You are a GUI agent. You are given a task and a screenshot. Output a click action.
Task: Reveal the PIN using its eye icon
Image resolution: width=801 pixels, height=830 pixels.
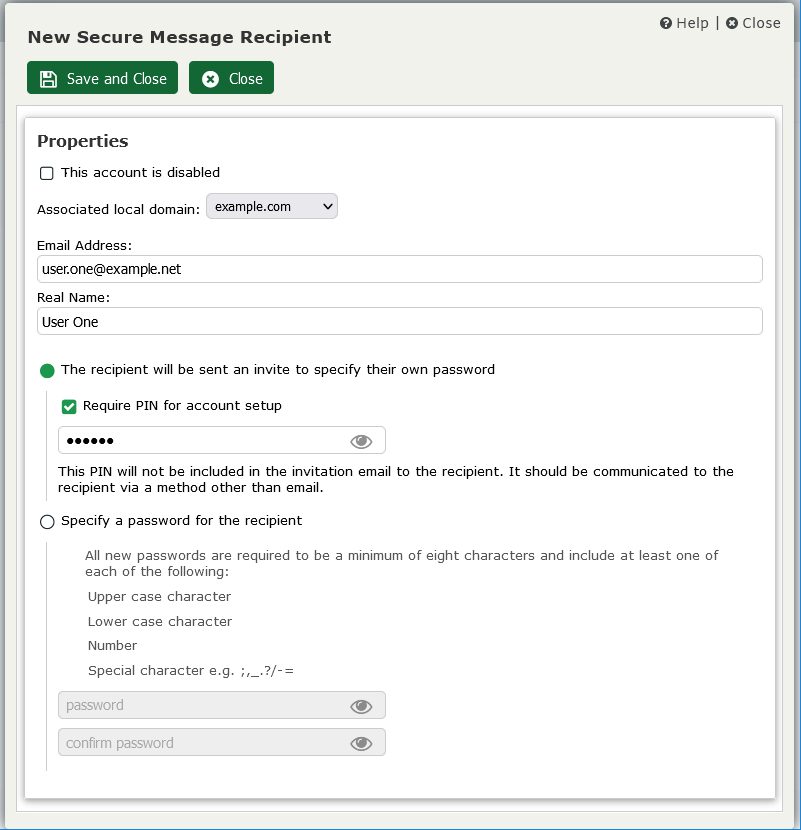361,440
